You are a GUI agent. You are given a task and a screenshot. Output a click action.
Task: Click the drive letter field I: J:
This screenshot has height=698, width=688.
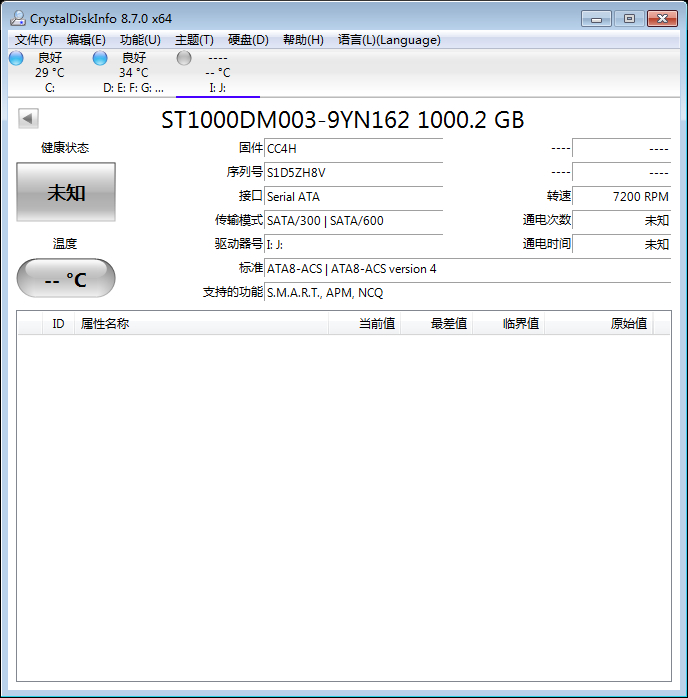[354, 244]
